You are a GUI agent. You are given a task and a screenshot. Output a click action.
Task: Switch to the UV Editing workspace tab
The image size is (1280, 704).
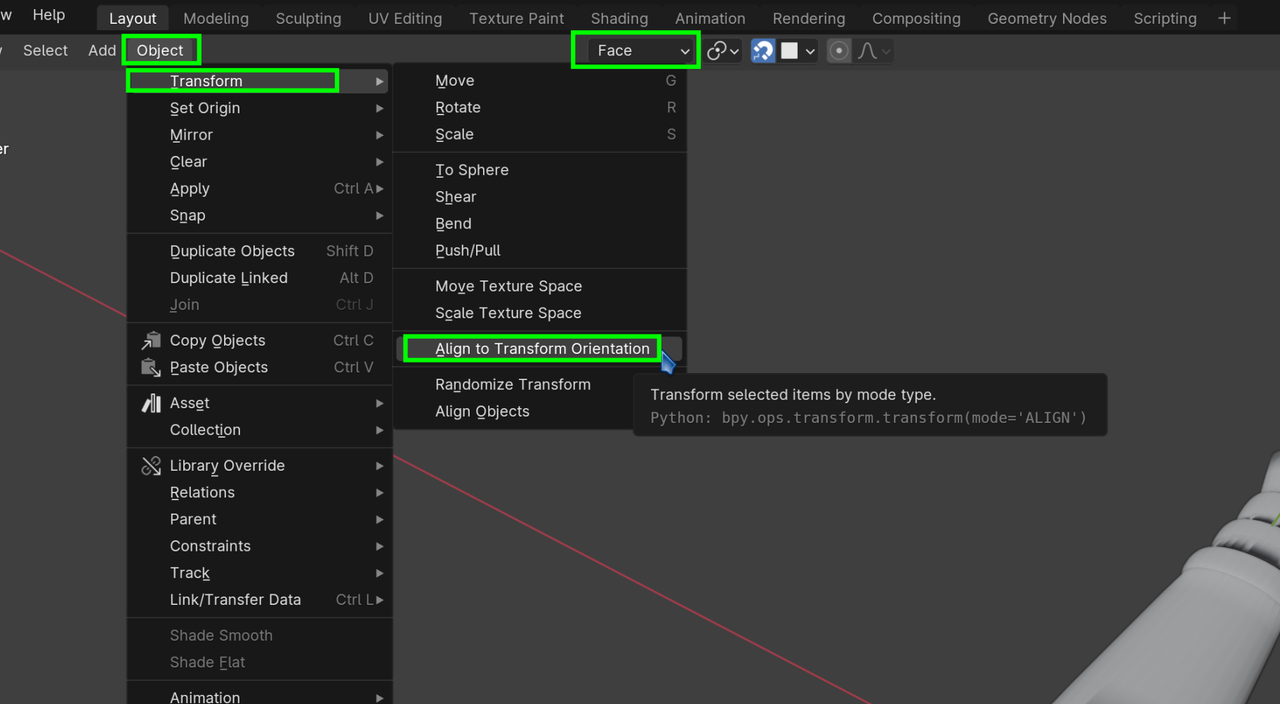coord(405,18)
